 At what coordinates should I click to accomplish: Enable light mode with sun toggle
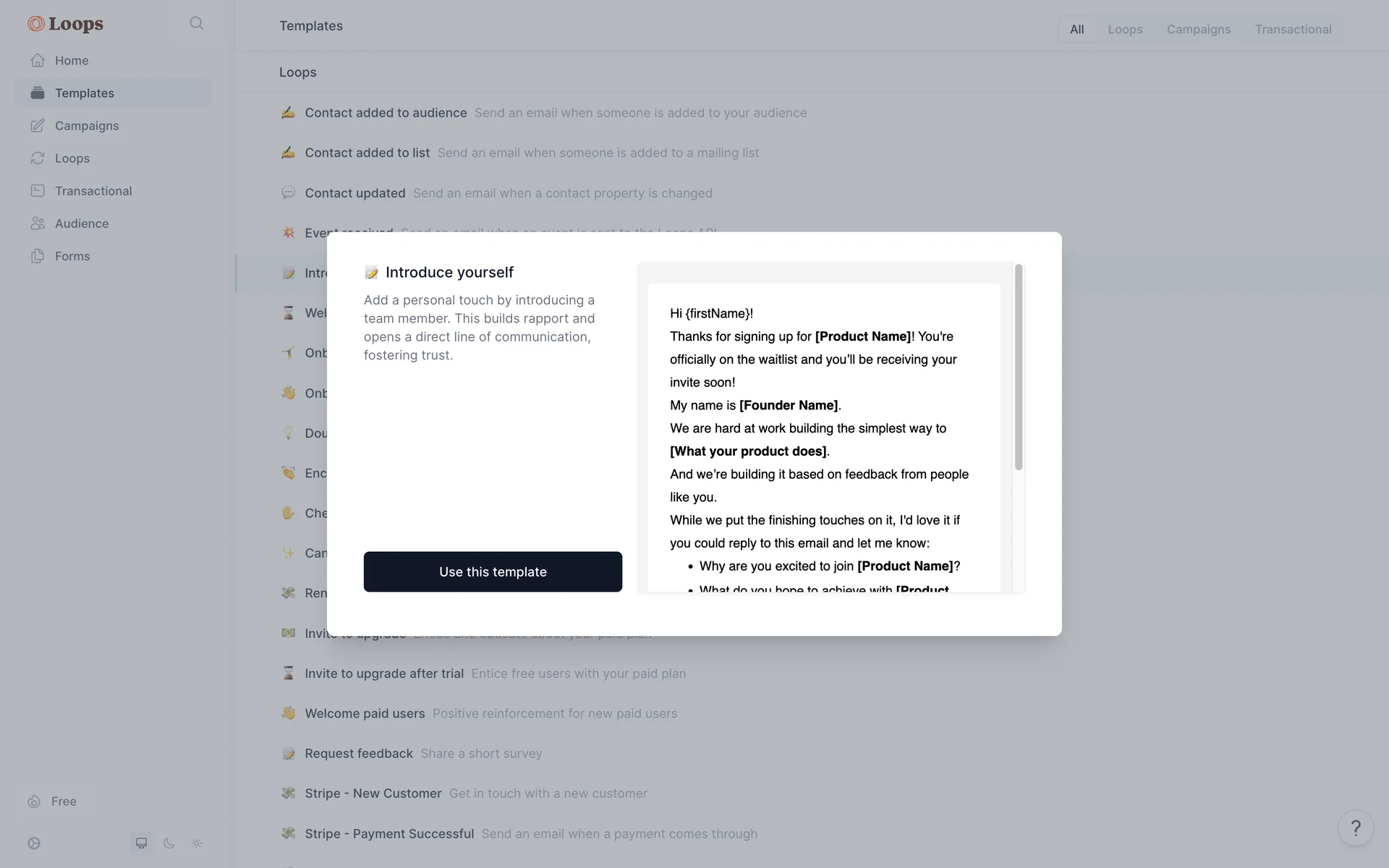click(197, 843)
